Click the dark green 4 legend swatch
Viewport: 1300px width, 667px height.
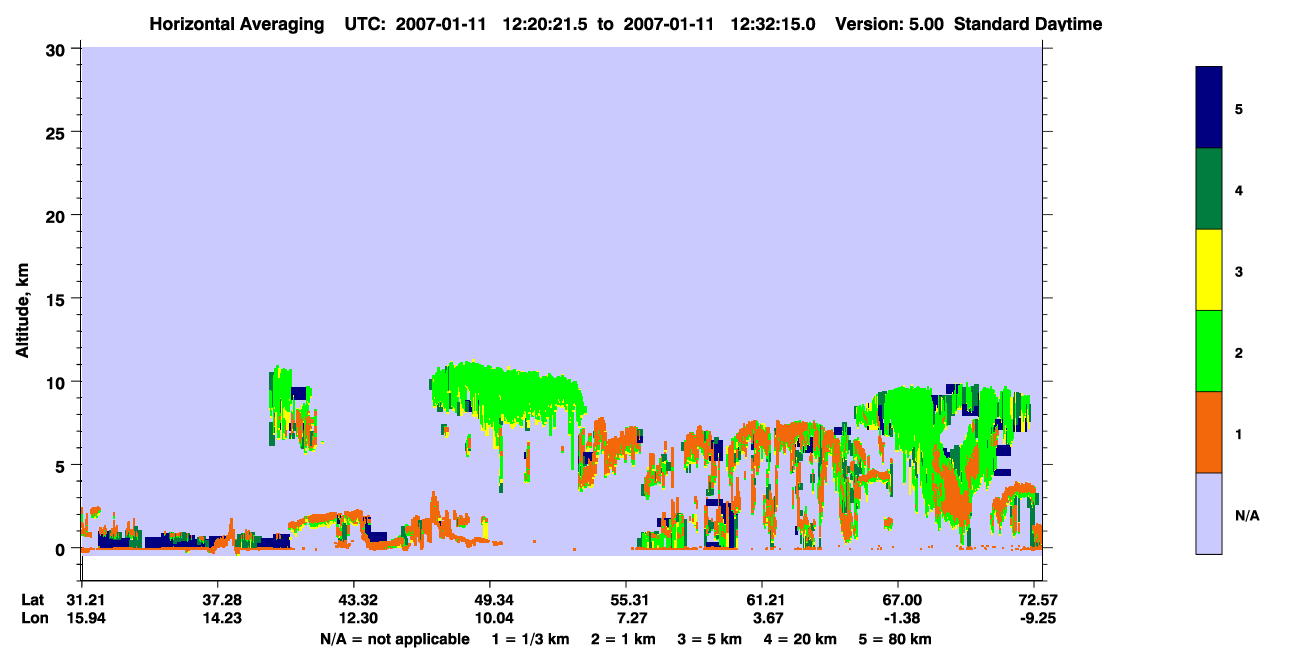(1209, 189)
